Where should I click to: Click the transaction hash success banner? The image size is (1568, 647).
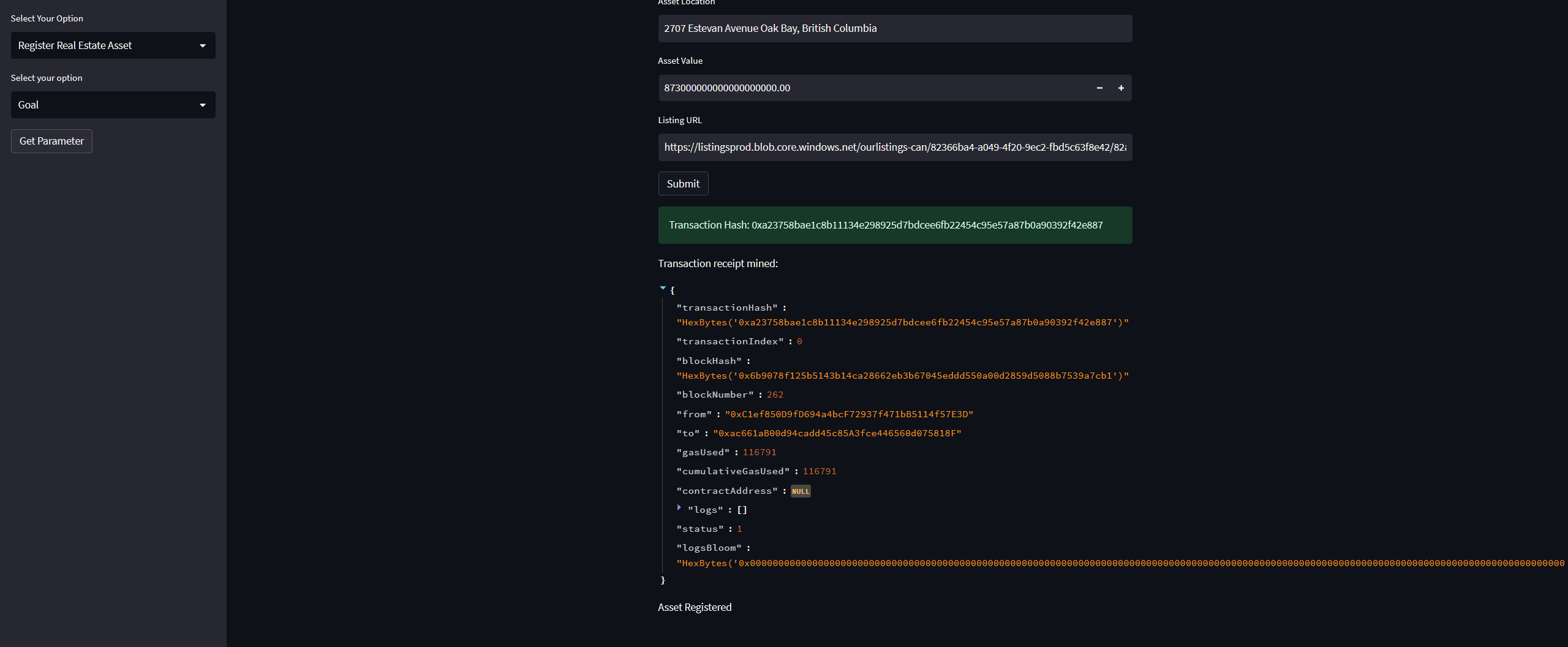(894, 225)
